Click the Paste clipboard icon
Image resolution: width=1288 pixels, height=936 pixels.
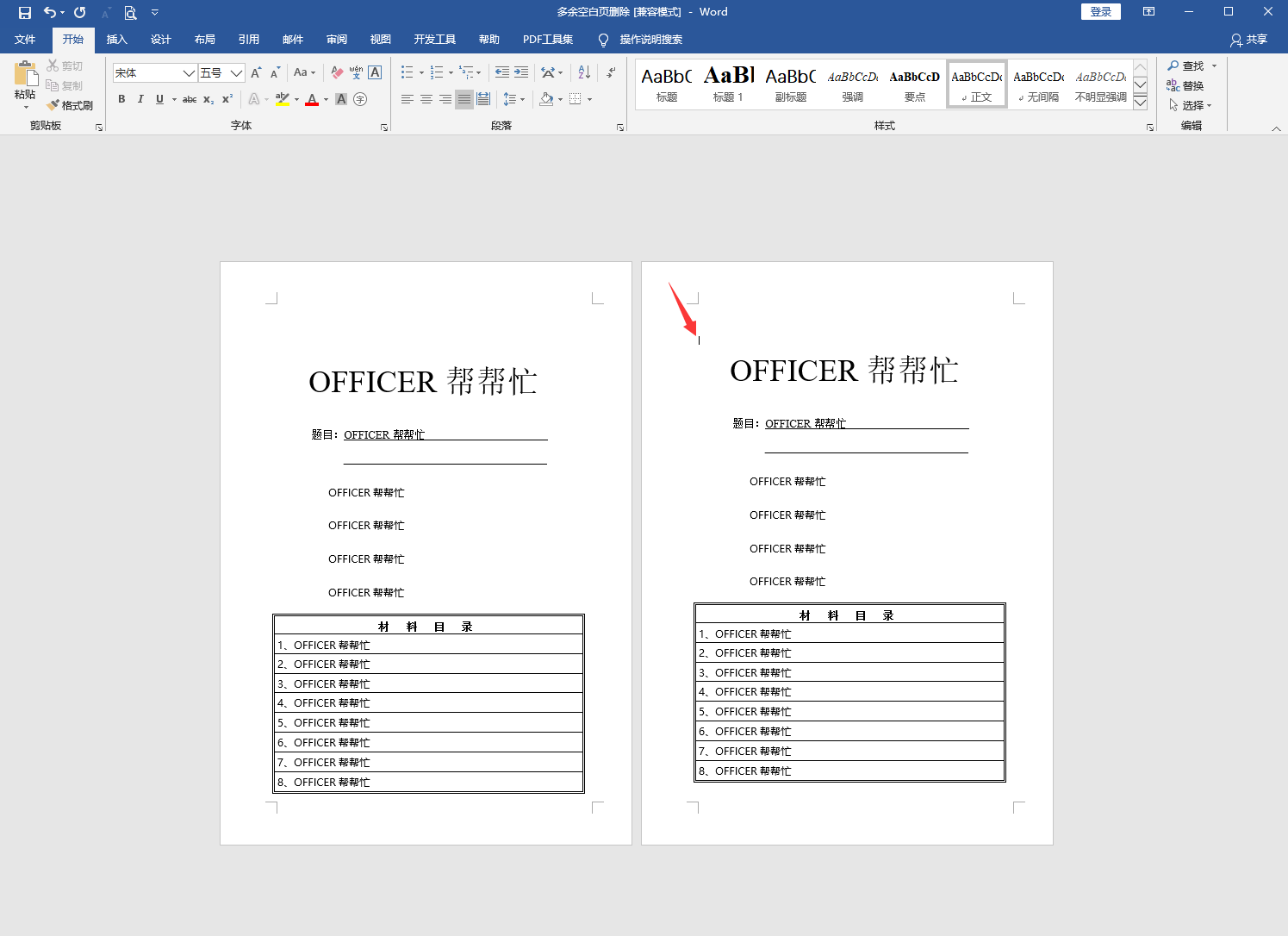26,73
